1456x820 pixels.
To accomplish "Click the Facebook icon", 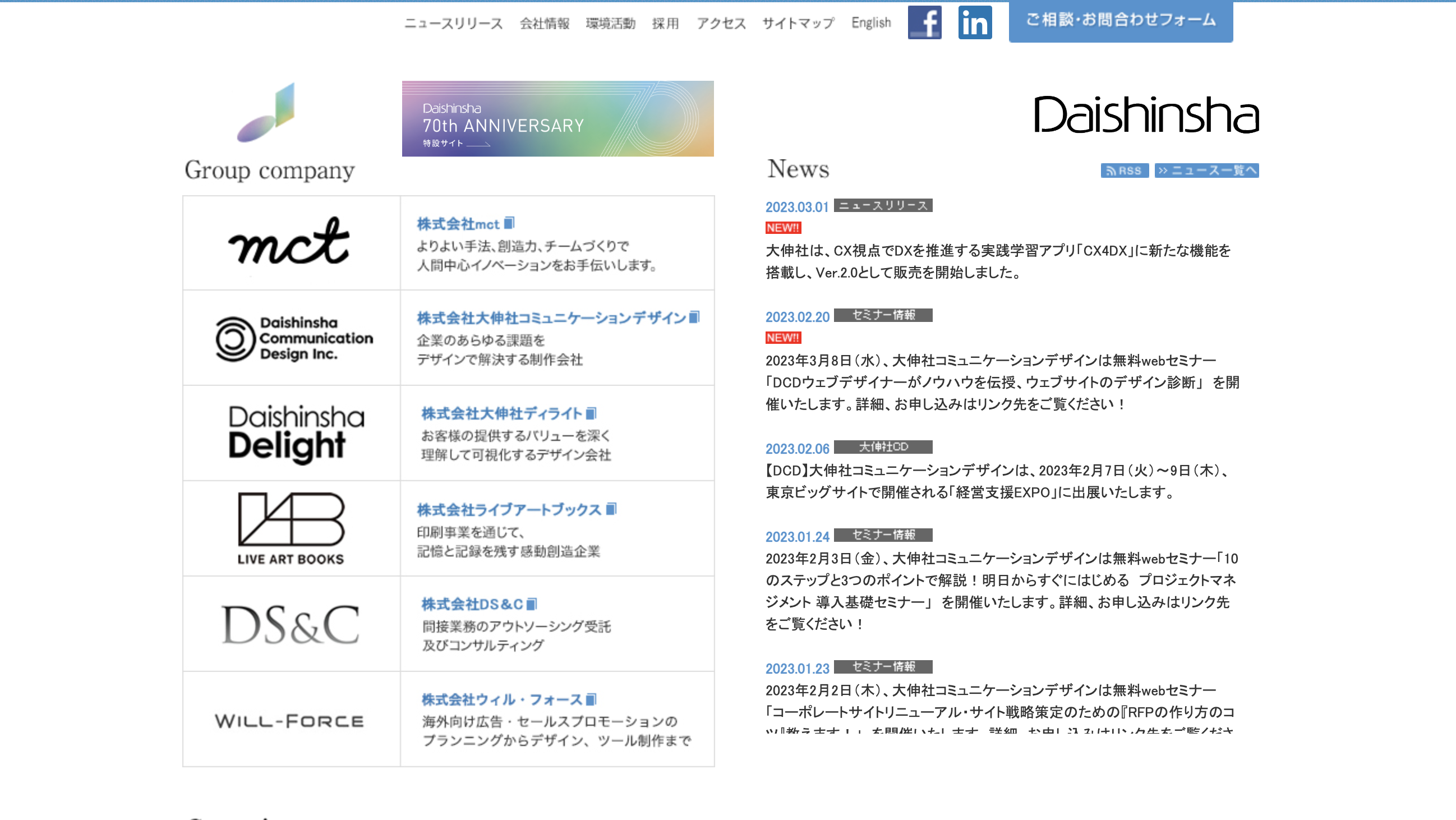I will pyautogui.click(x=924, y=21).
